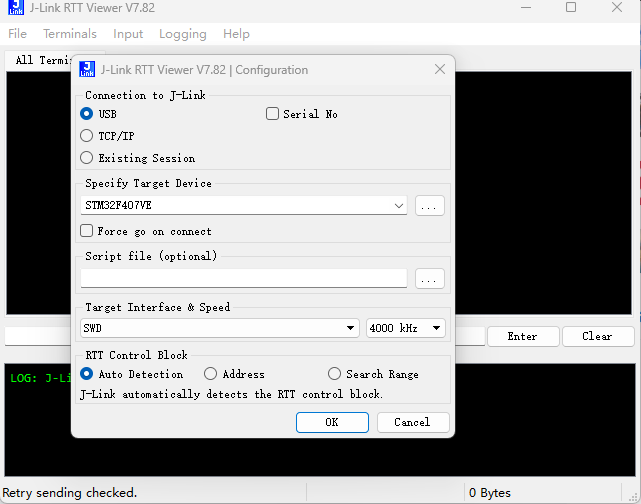Choose the Existing Session radio button

click(86, 158)
